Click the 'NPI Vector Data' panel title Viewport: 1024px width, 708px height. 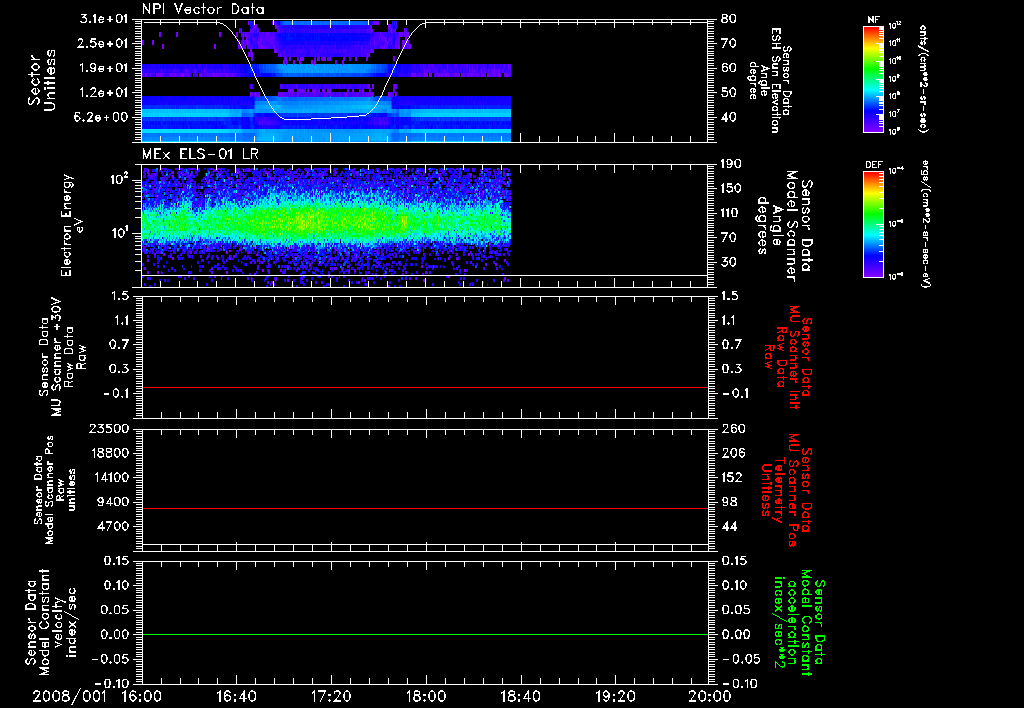[203, 9]
